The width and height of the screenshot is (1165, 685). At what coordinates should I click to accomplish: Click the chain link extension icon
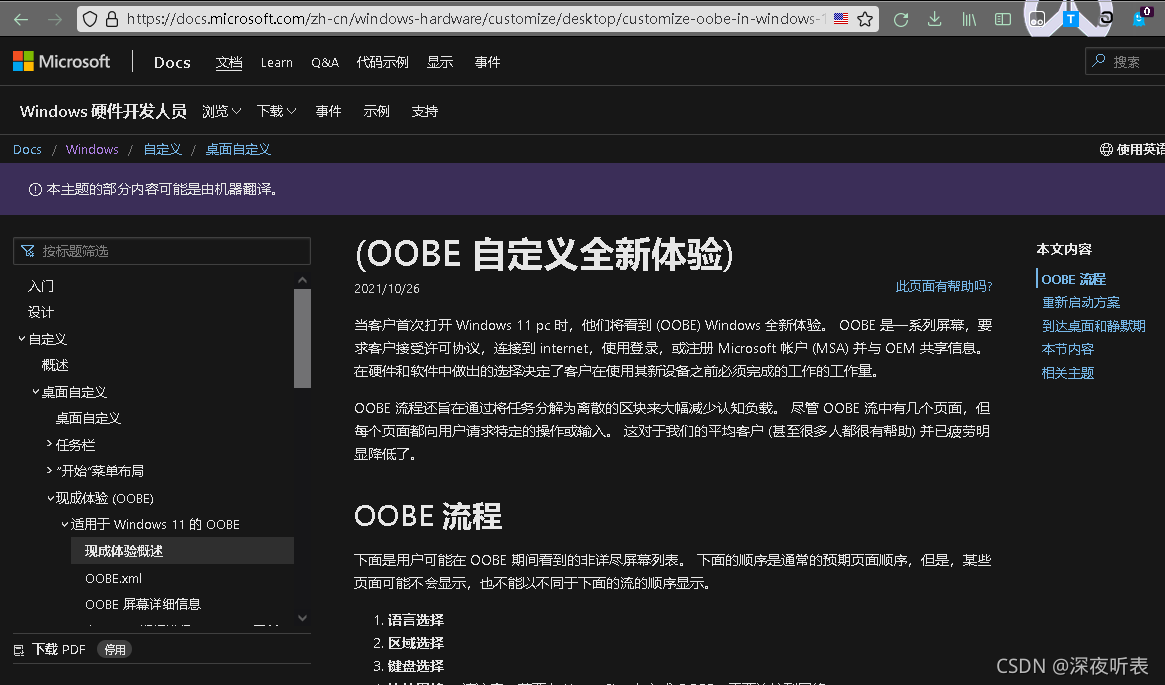click(x=1106, y=19)
